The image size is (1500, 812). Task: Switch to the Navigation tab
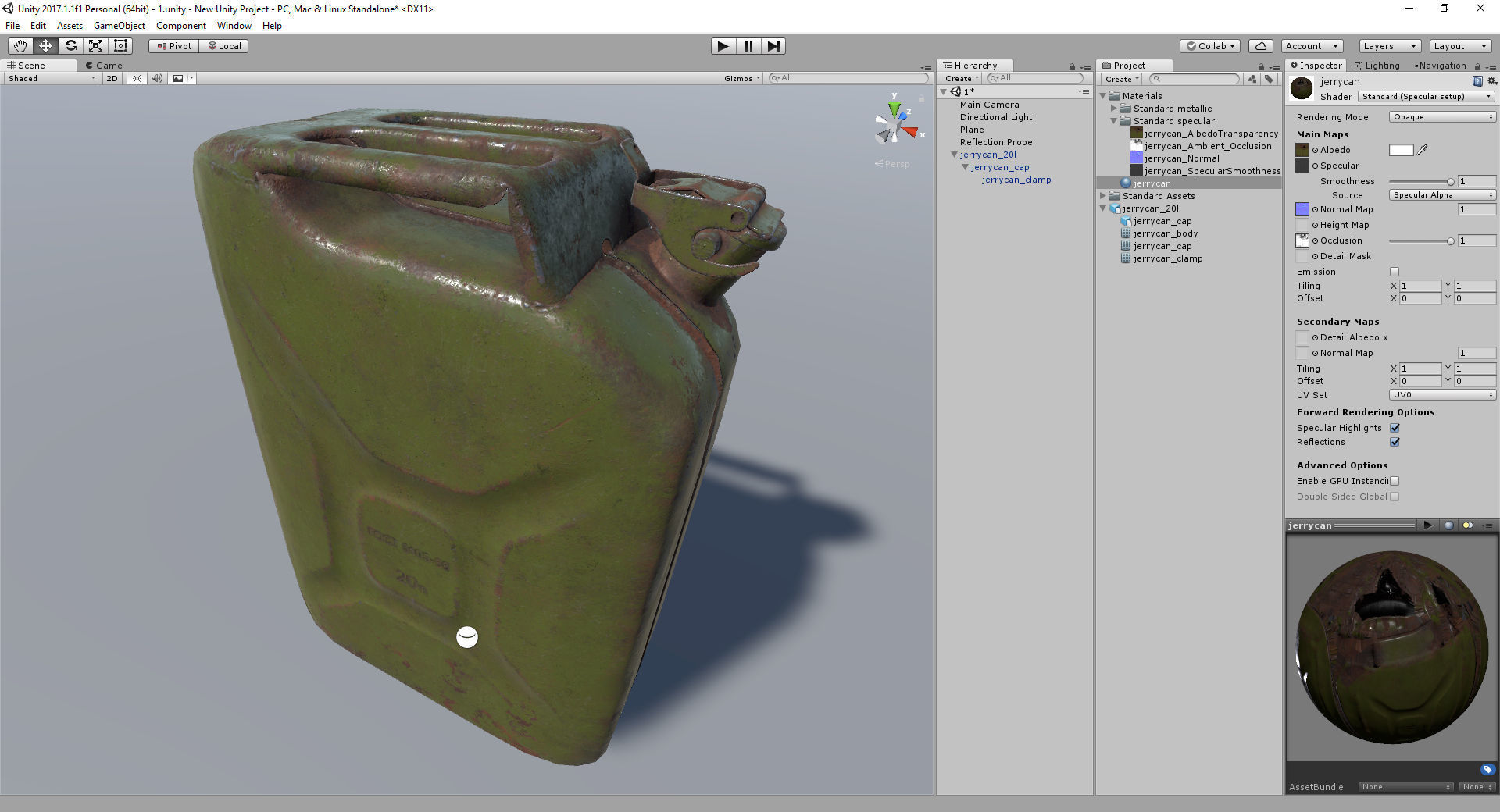pos(1440,66)
